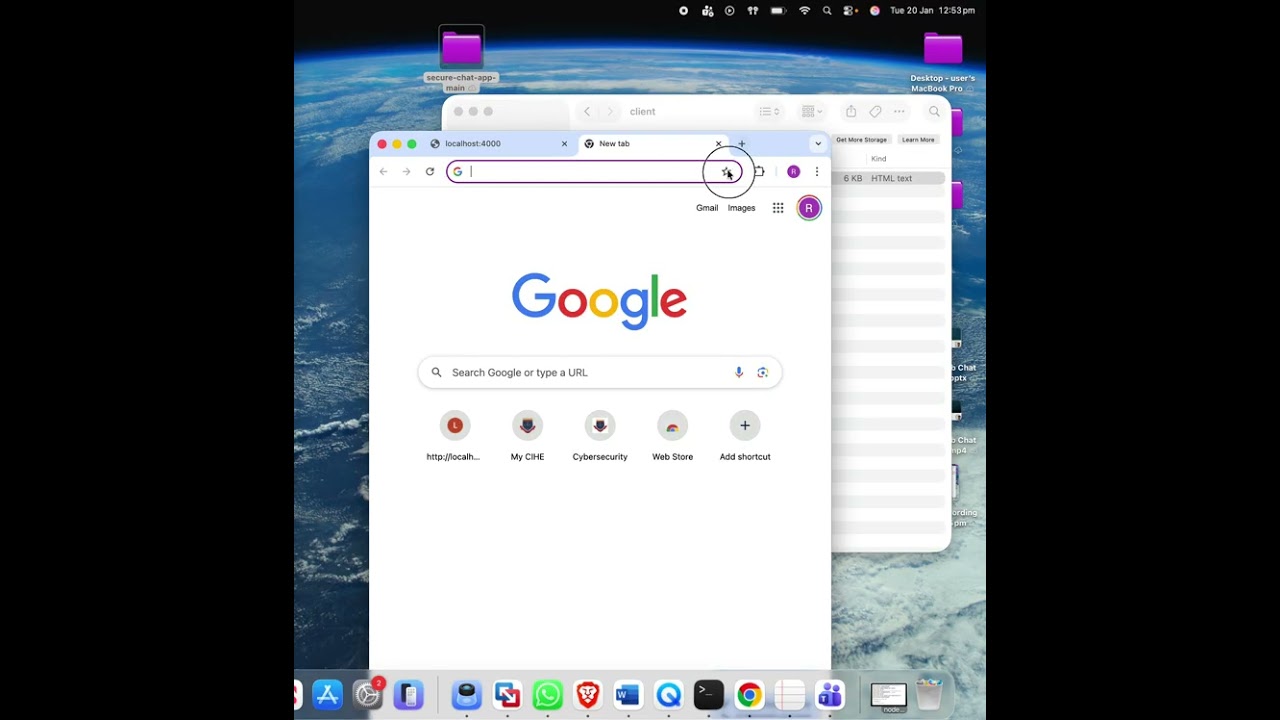Click Get More Storage in Finder
The height and width of the screenshot is (720, 1280).
pyautogui.click(x=861, y=140)
